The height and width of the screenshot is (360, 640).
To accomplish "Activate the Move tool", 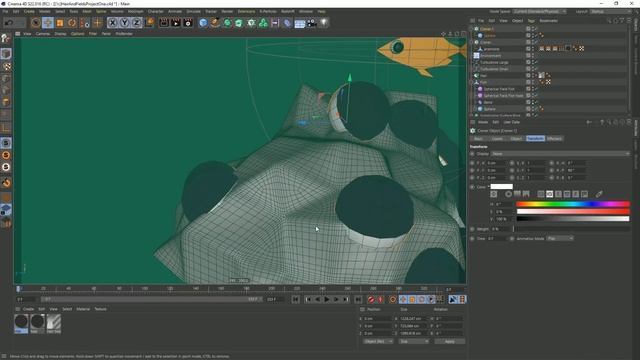I will [48, 23].
